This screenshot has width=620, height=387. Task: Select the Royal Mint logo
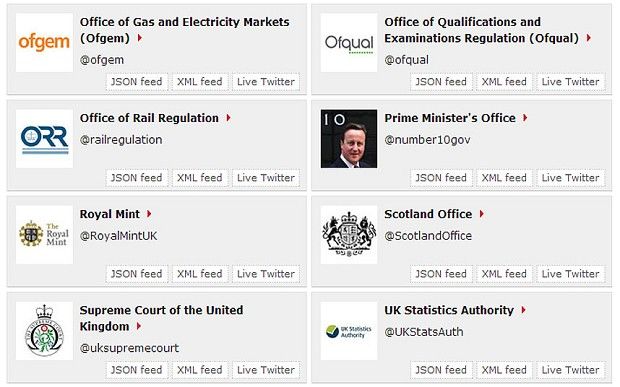tap(44, 234)
